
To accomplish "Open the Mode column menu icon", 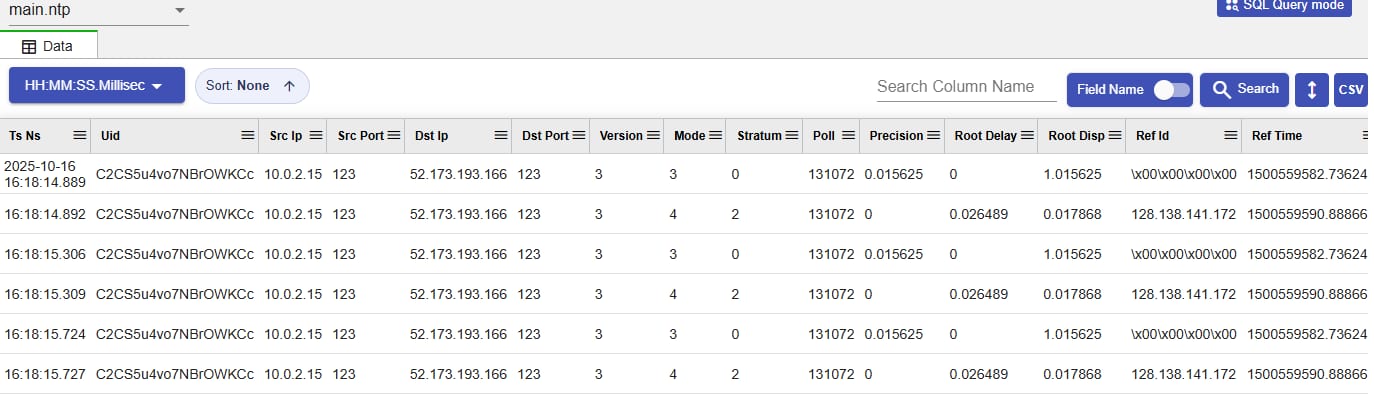I will pyautogui.click(x=715, y=135).
